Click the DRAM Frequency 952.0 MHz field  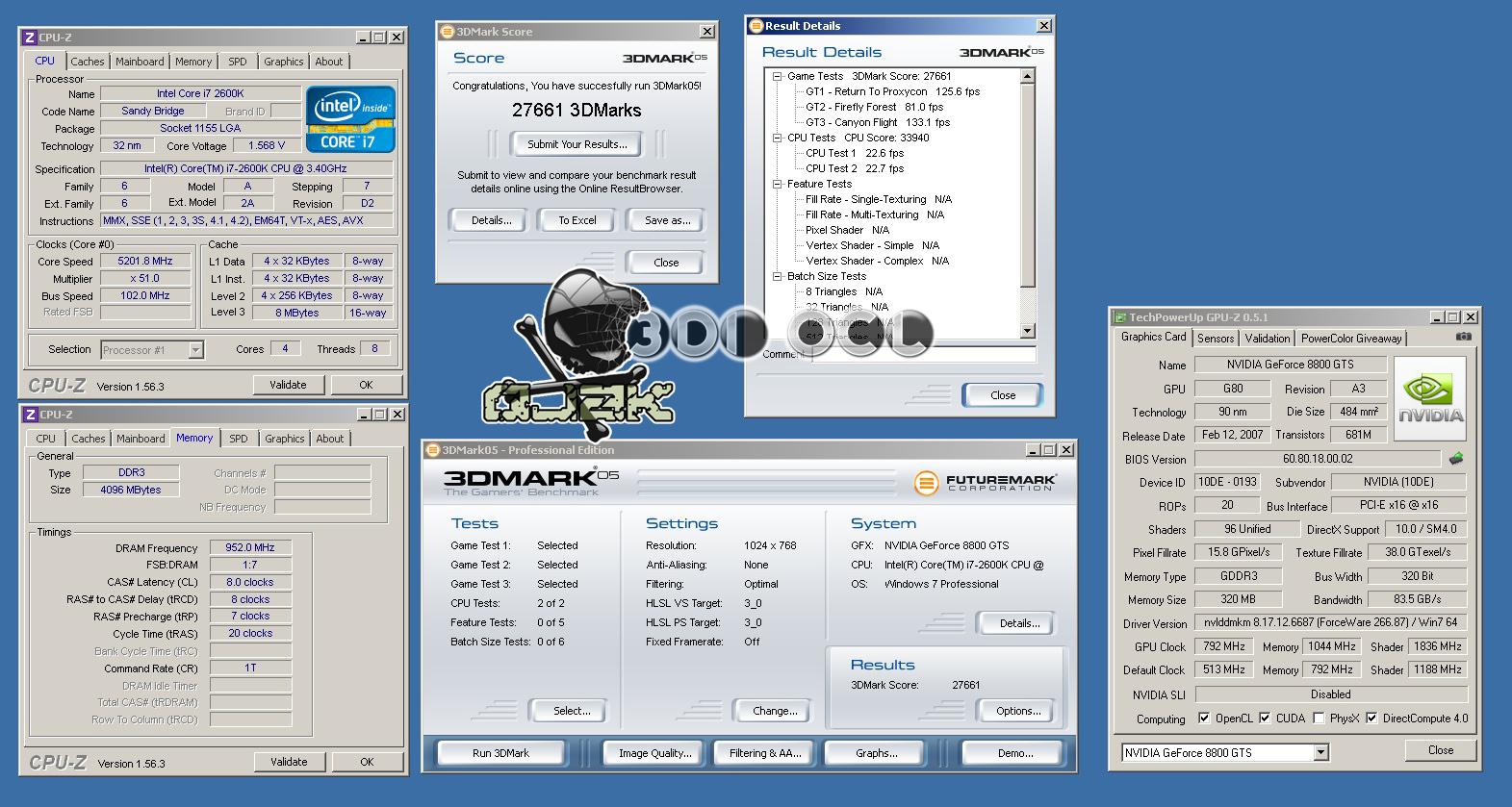tap(250, 547)
